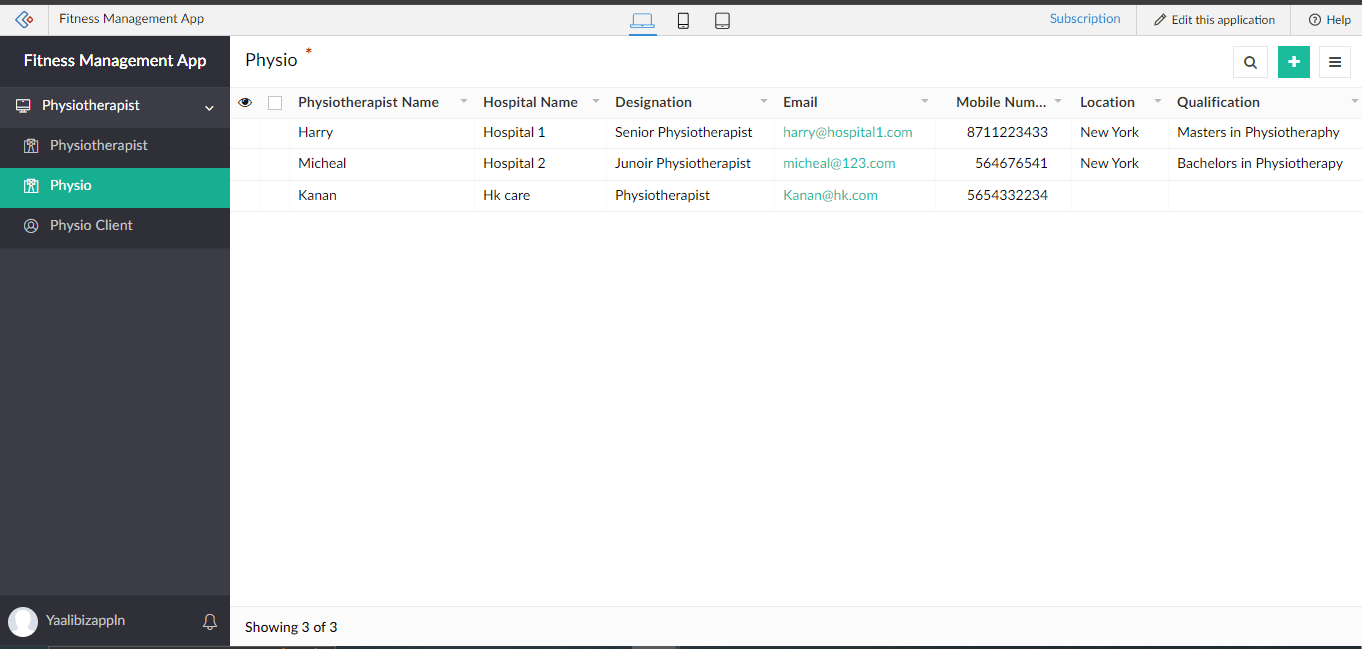Click the Subscription link
1362x649 pixels.
1084,19
